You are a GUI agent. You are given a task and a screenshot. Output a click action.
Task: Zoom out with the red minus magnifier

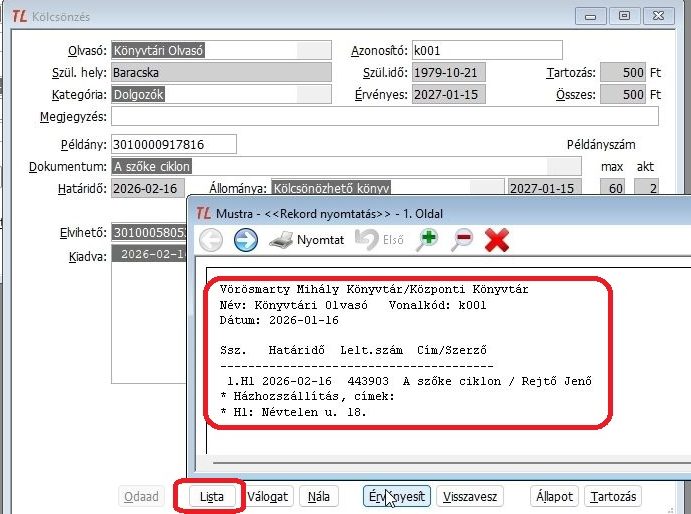[462, 240]
